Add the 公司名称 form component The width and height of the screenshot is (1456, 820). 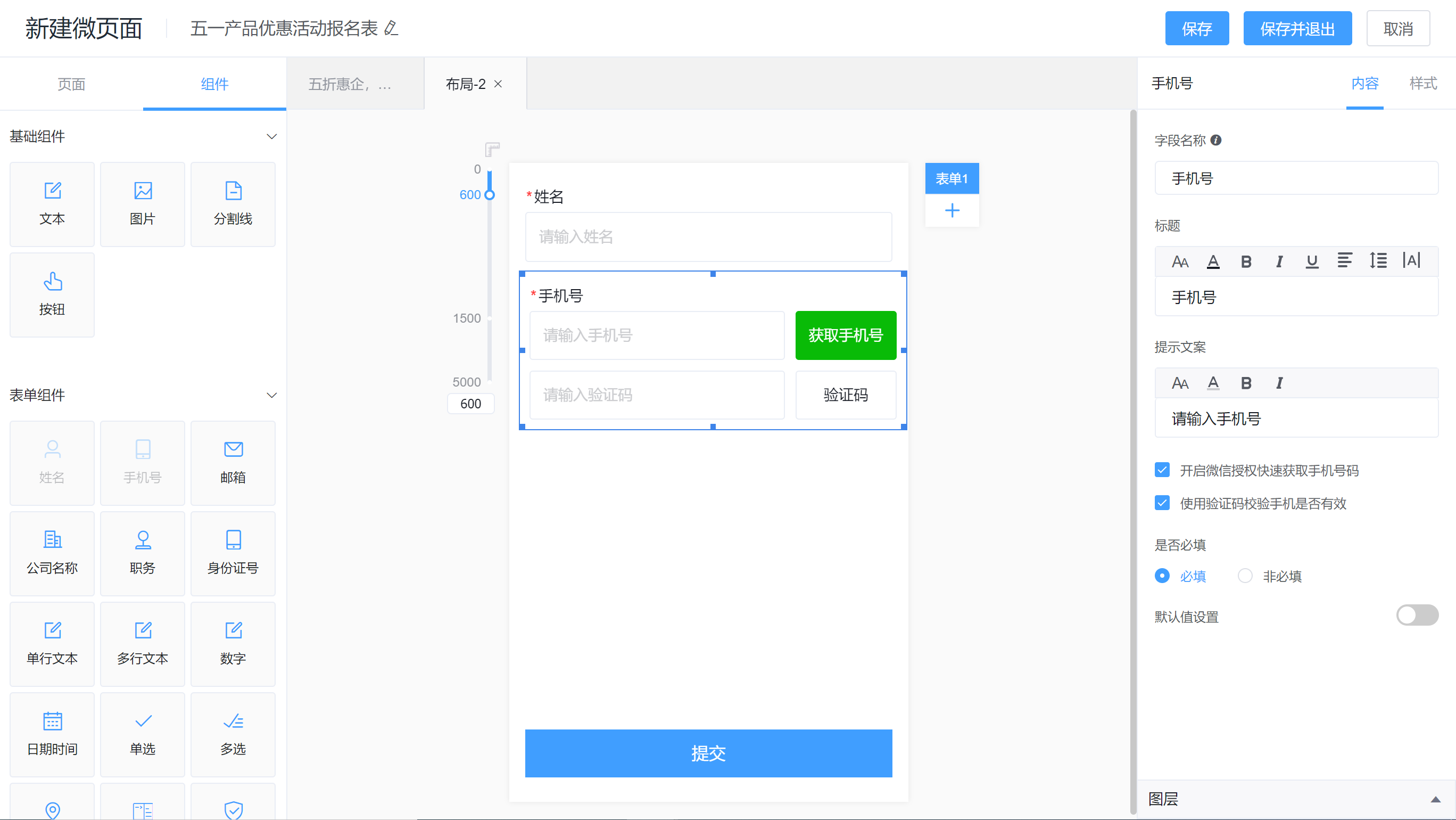point(52,553)
